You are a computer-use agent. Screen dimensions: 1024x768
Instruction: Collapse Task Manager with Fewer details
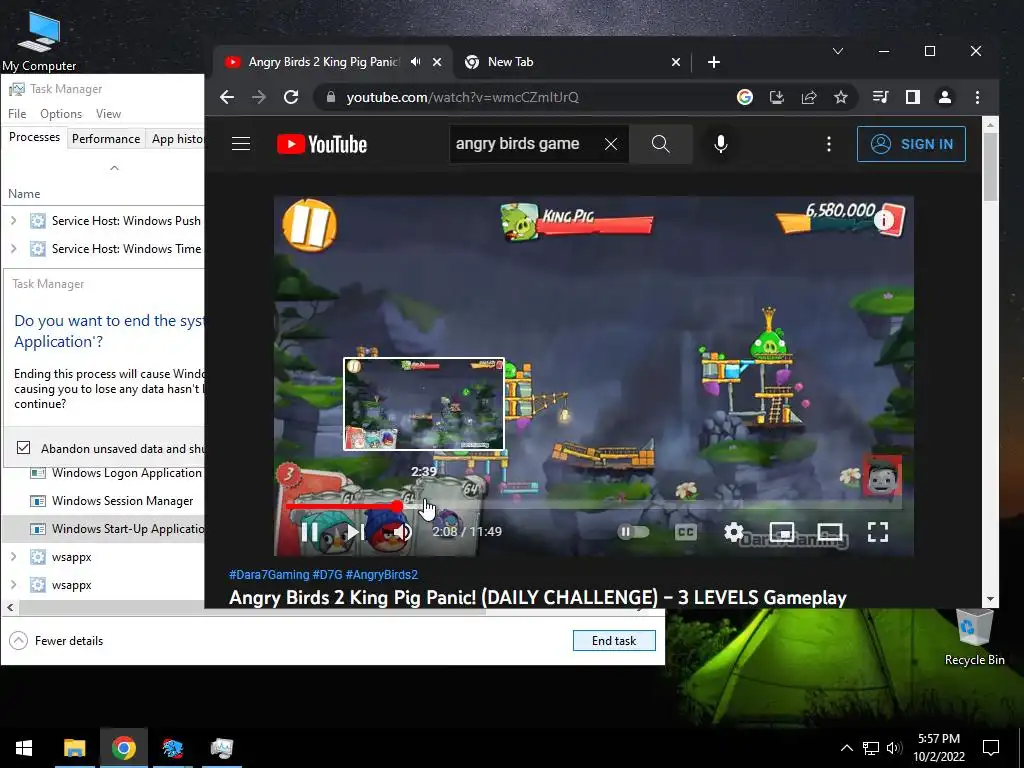pyautogui.click(x=56, y=641)
